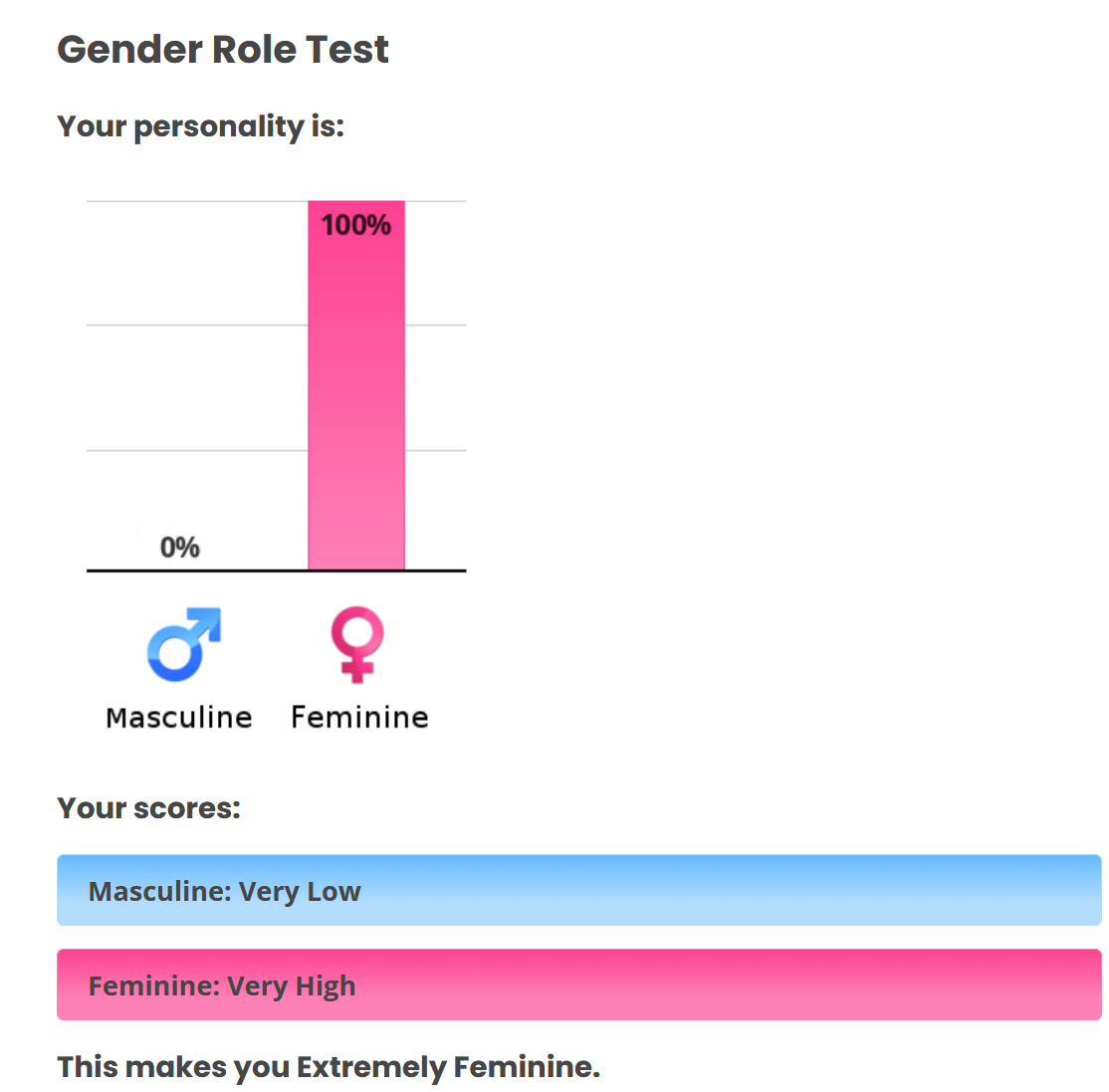The height and width of the screenshot is (1092, 1109).
Task: Click the 'Very High' rating text
Action: (292, 986)
